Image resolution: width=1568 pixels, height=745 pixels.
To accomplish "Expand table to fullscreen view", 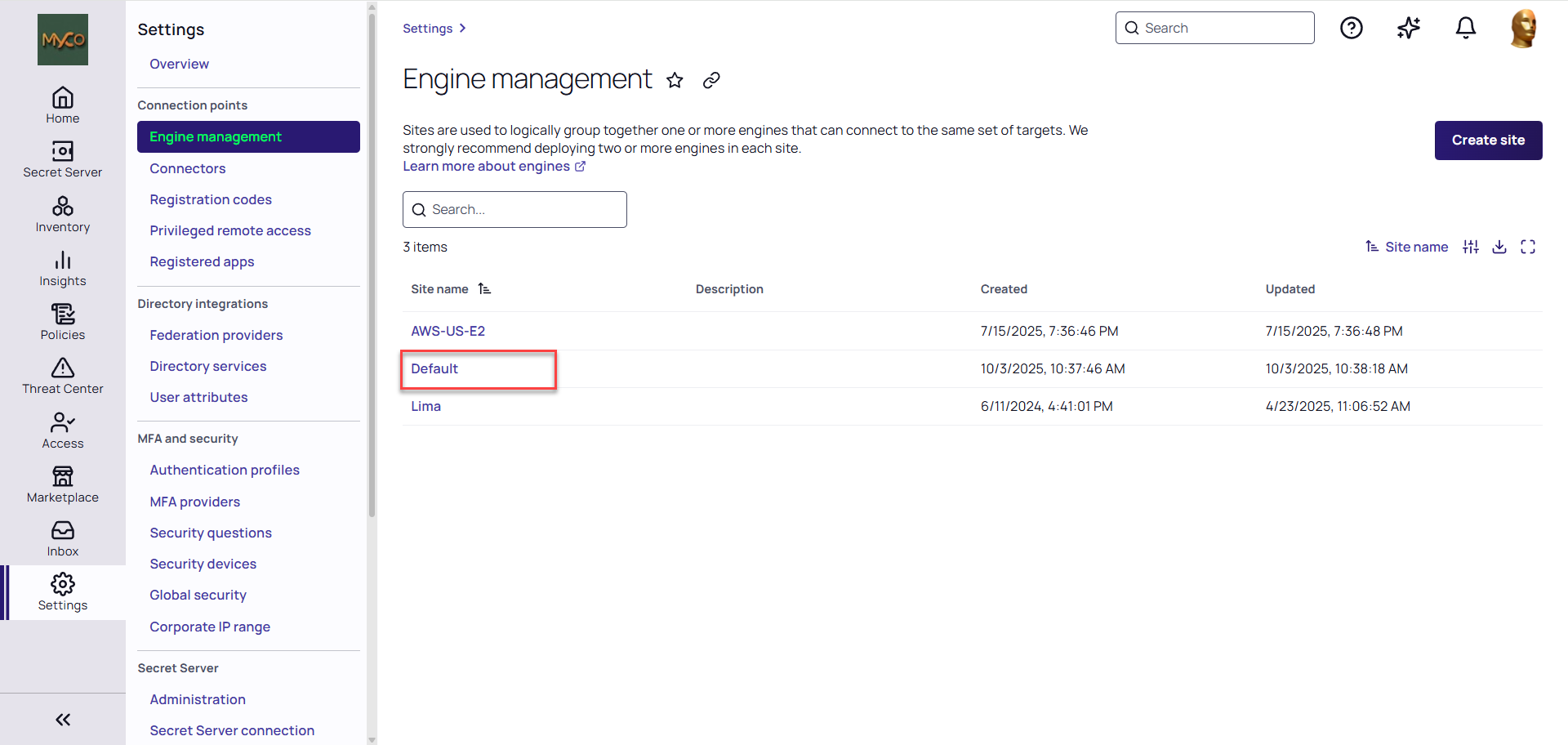I will point(1528,247).
